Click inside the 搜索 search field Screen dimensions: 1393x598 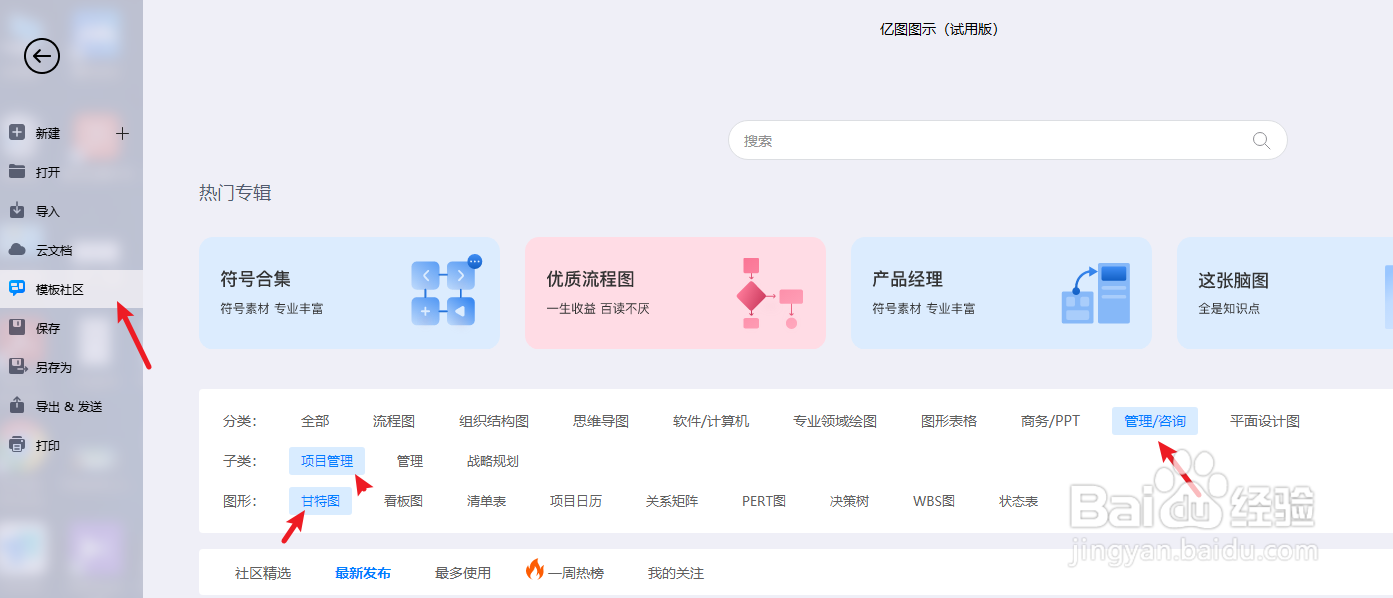[x=900, y=140]
